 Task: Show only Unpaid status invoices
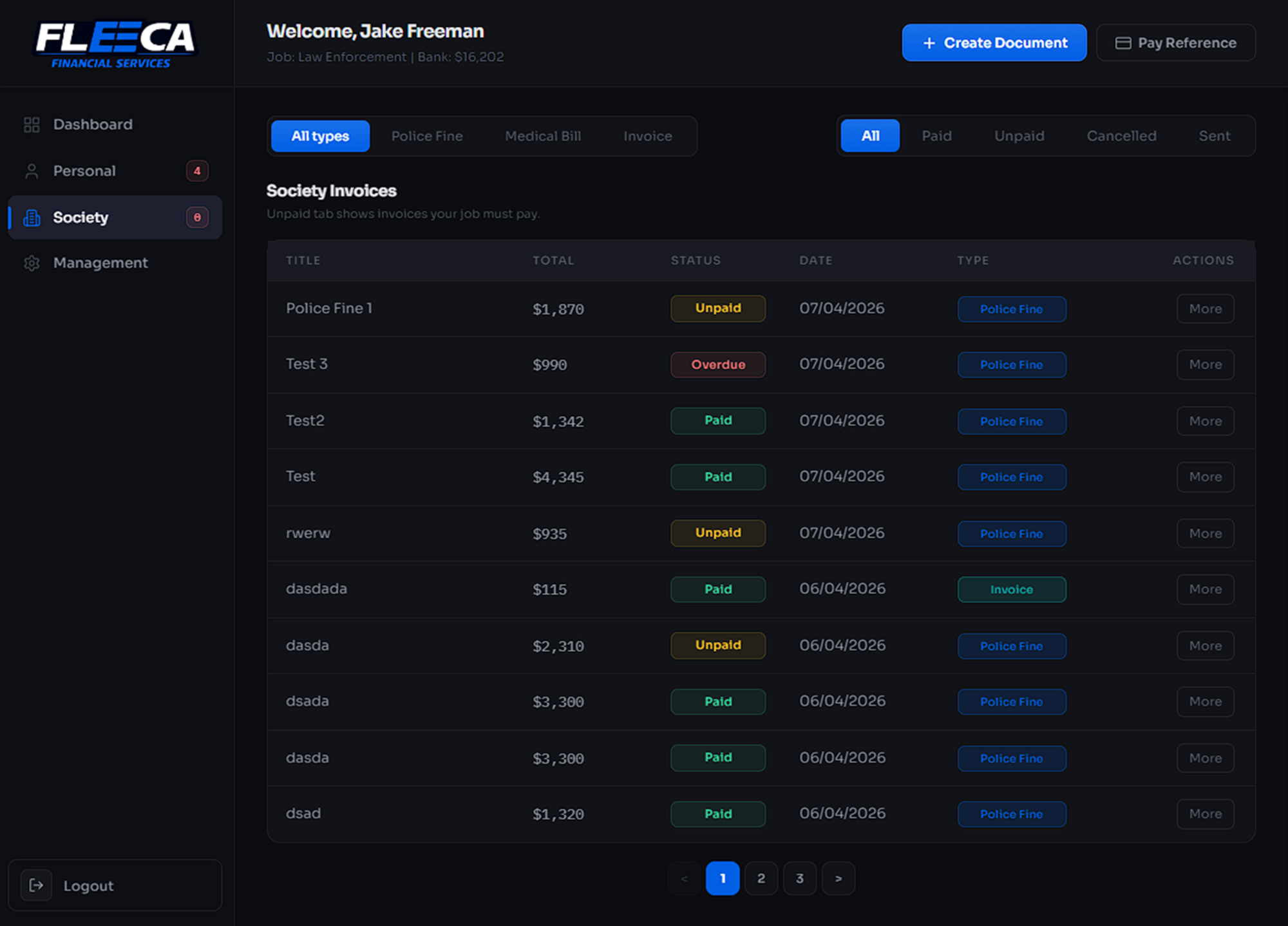[1019, 136]
